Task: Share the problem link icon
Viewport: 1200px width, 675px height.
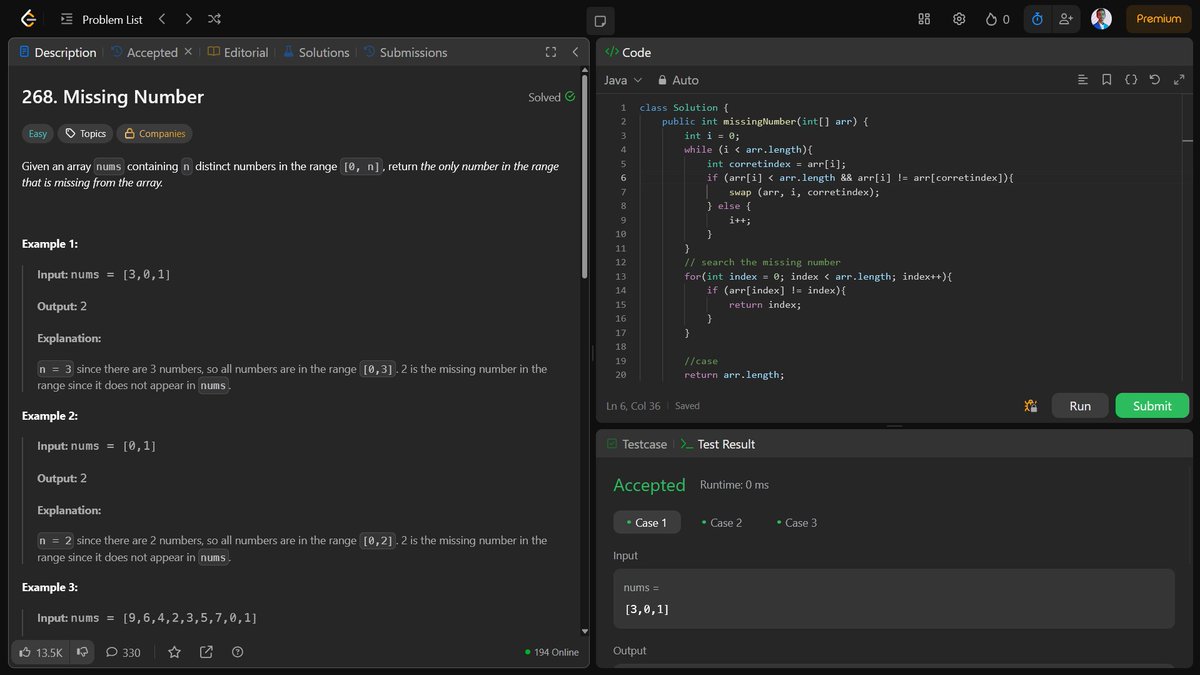Action: pos(206,652)
